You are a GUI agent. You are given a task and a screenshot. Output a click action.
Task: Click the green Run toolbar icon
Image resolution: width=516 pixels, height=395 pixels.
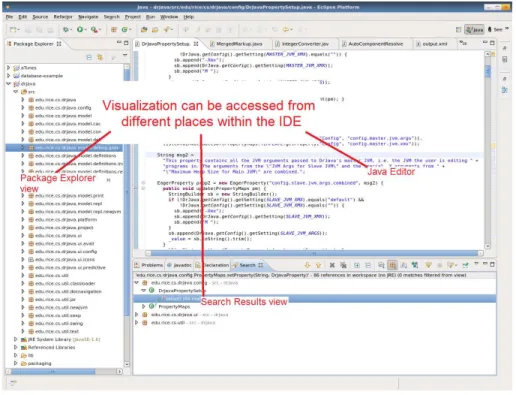[80, 30]
